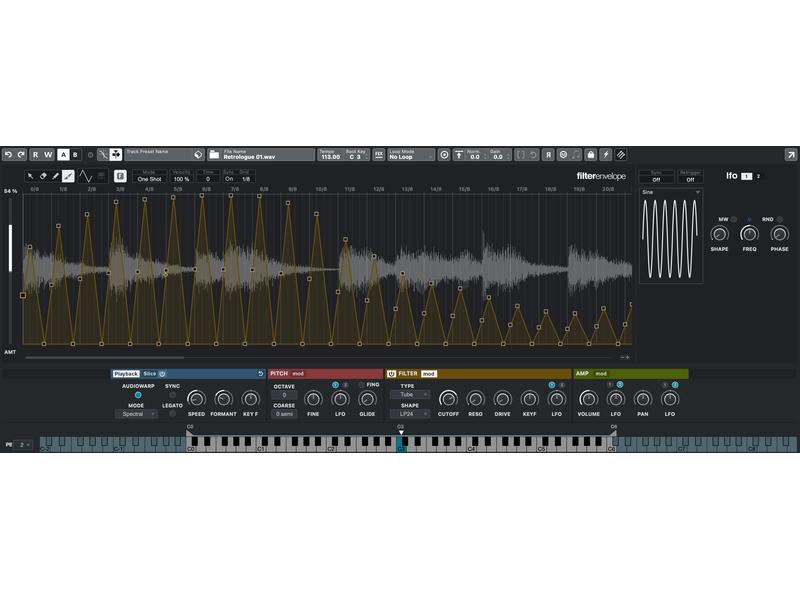Screen dimensions: 800x600
Task: Enable Write automation (W) button
Action: (48, 155)
